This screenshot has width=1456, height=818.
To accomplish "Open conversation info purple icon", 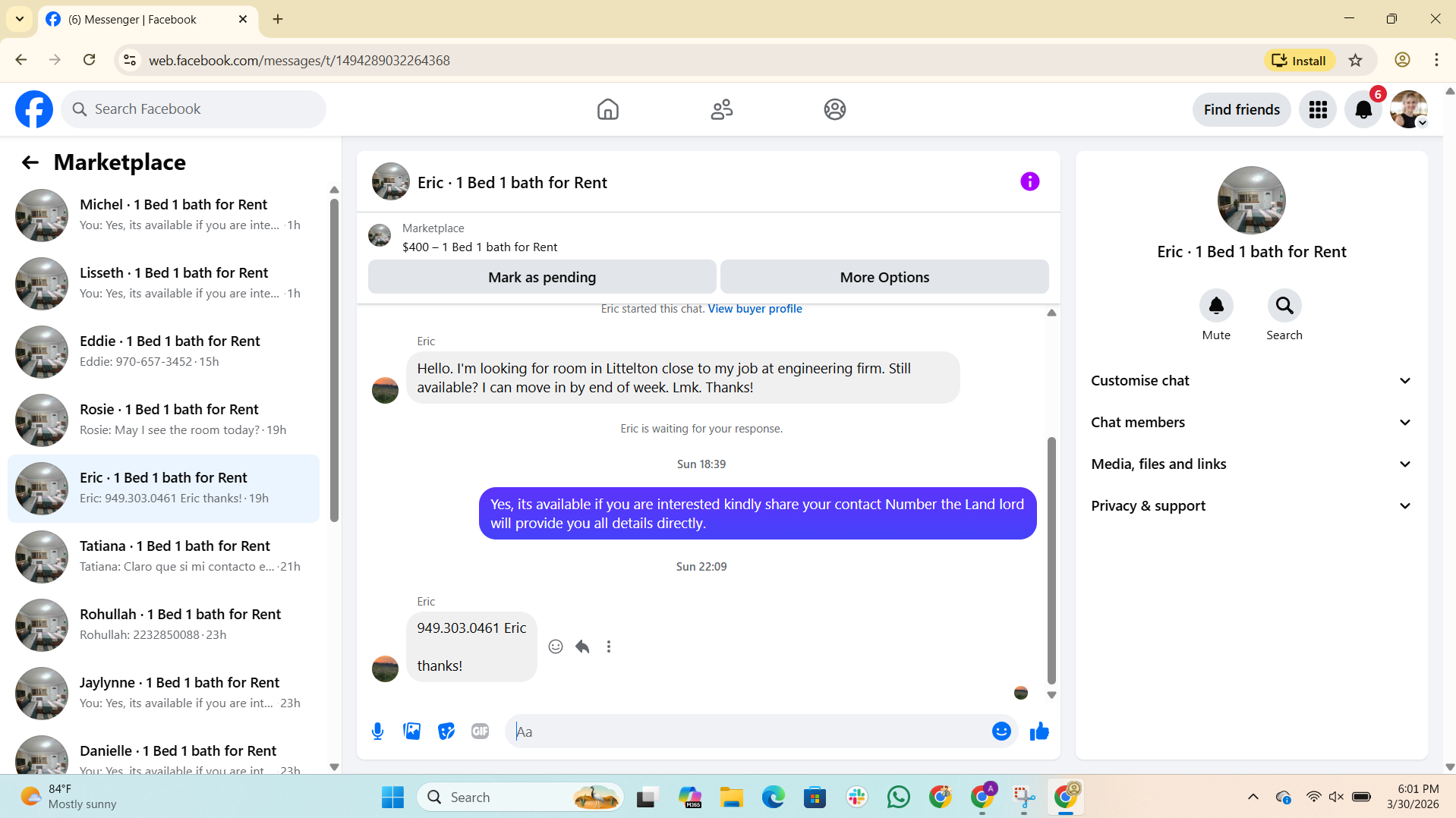I will (1029, 181).
